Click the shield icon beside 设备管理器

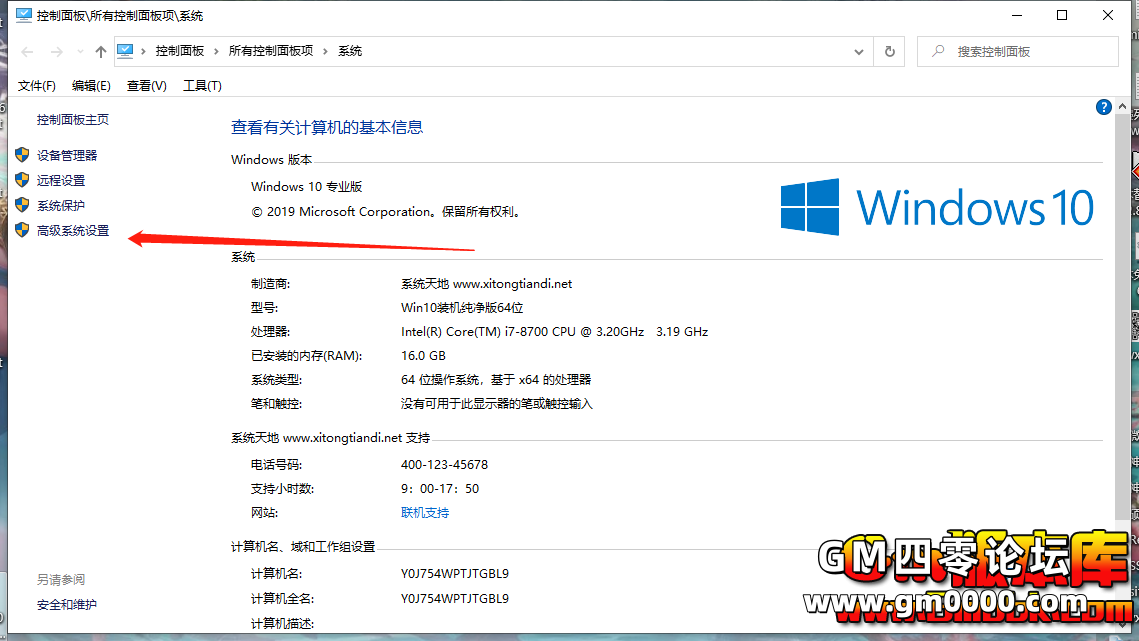(22, 155)
